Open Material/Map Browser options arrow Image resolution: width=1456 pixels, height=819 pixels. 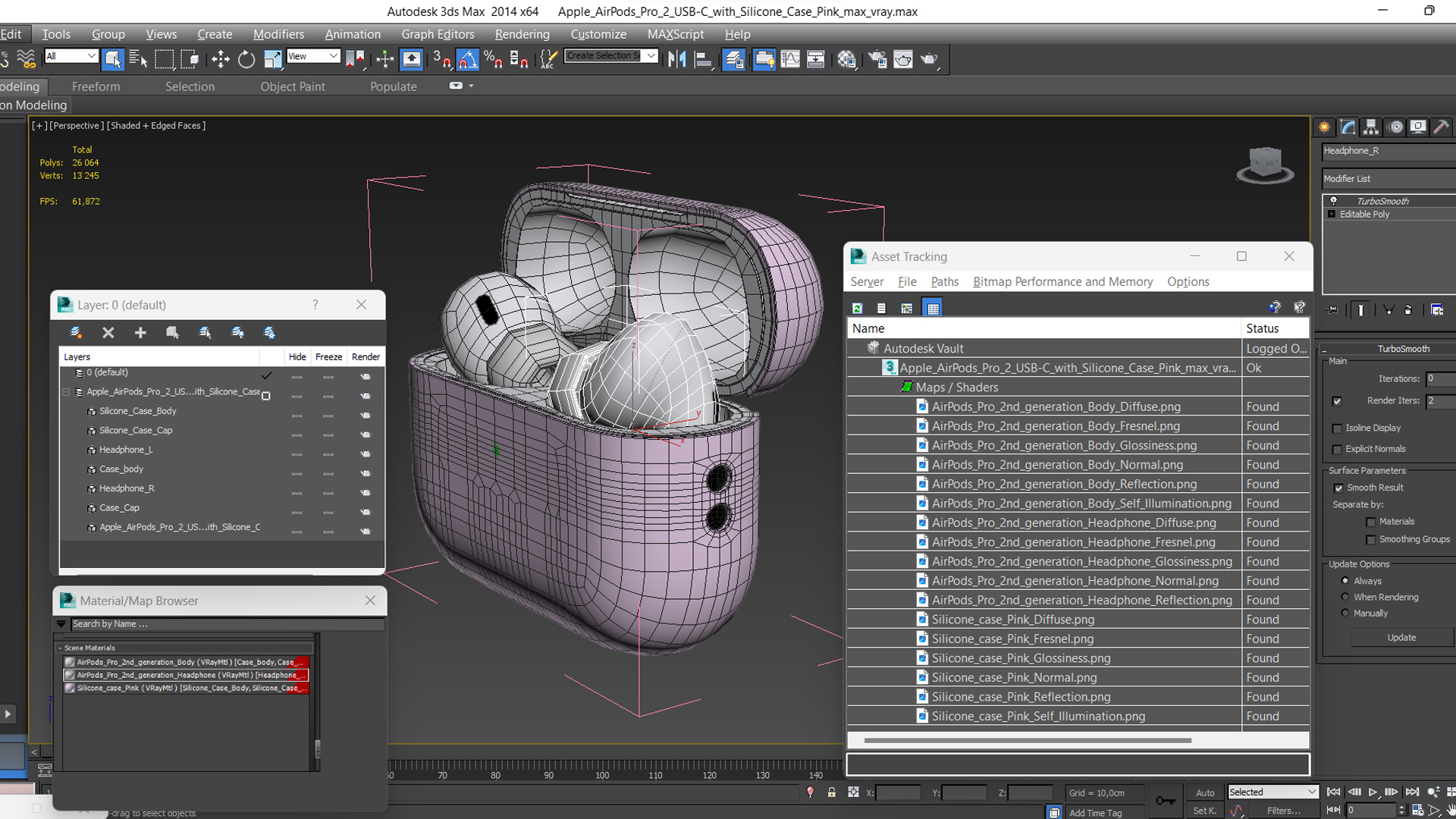61,624
